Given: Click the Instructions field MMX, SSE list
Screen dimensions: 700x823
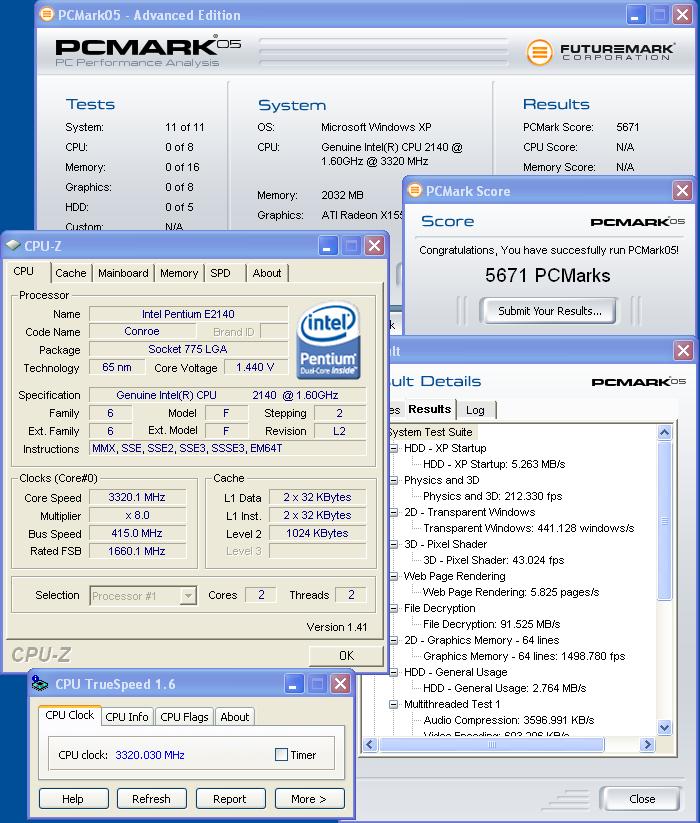Looking at the screenshot, I should [228, 448].
